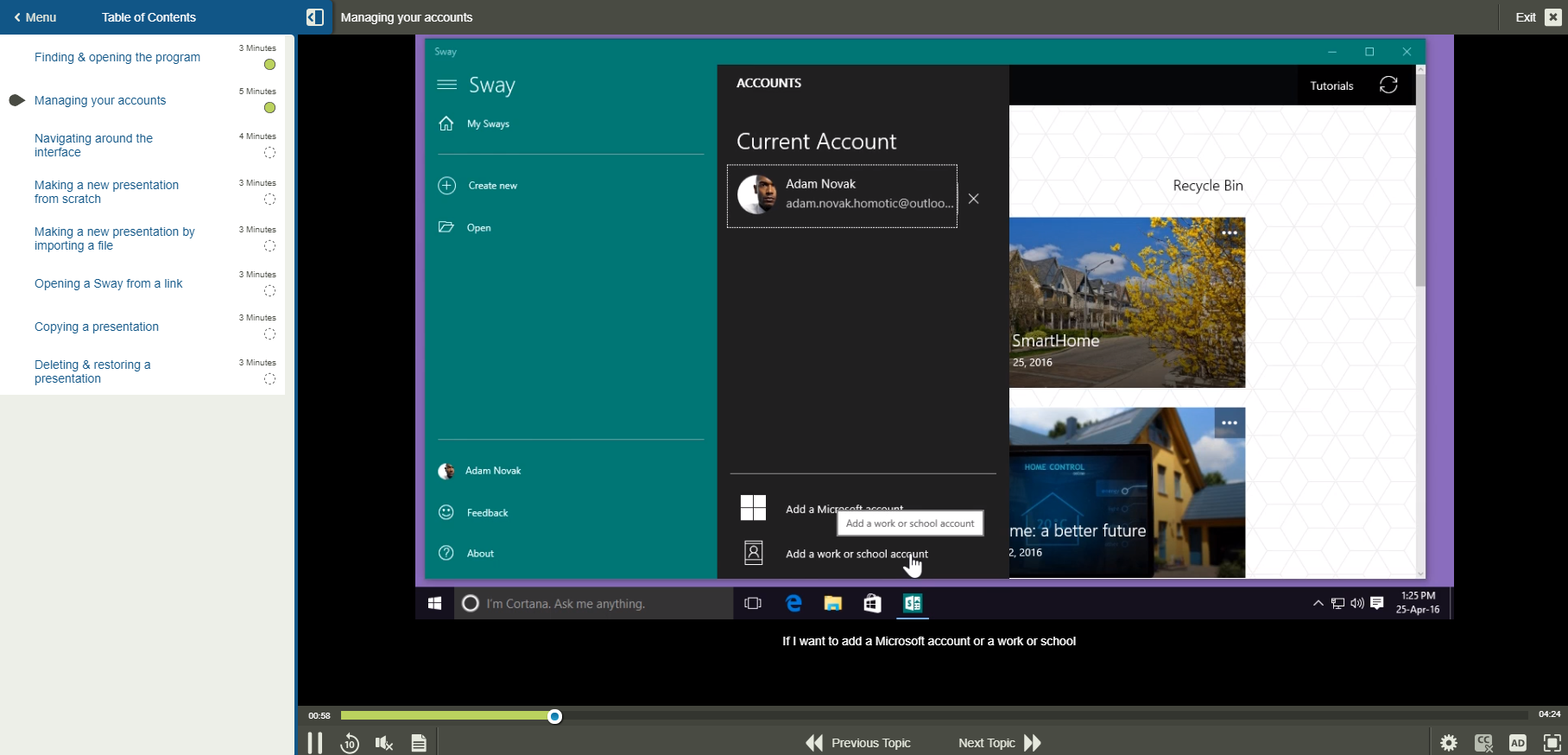Viewport: 1568px width, 755px height.
Task: Toggle audio mute in the player
Action: tap(384, 743)
